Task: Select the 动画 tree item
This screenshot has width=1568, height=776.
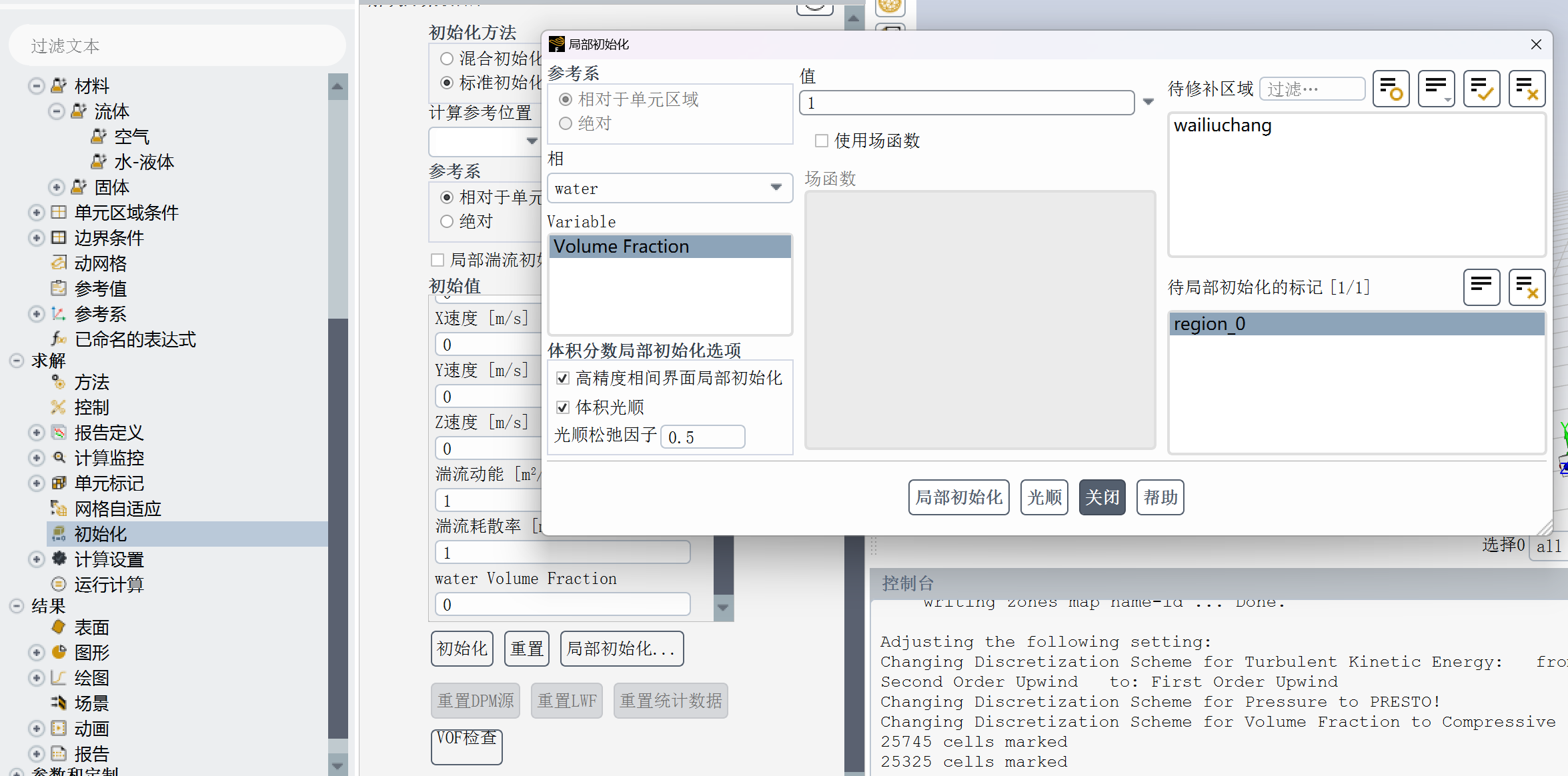Action: 91,729
